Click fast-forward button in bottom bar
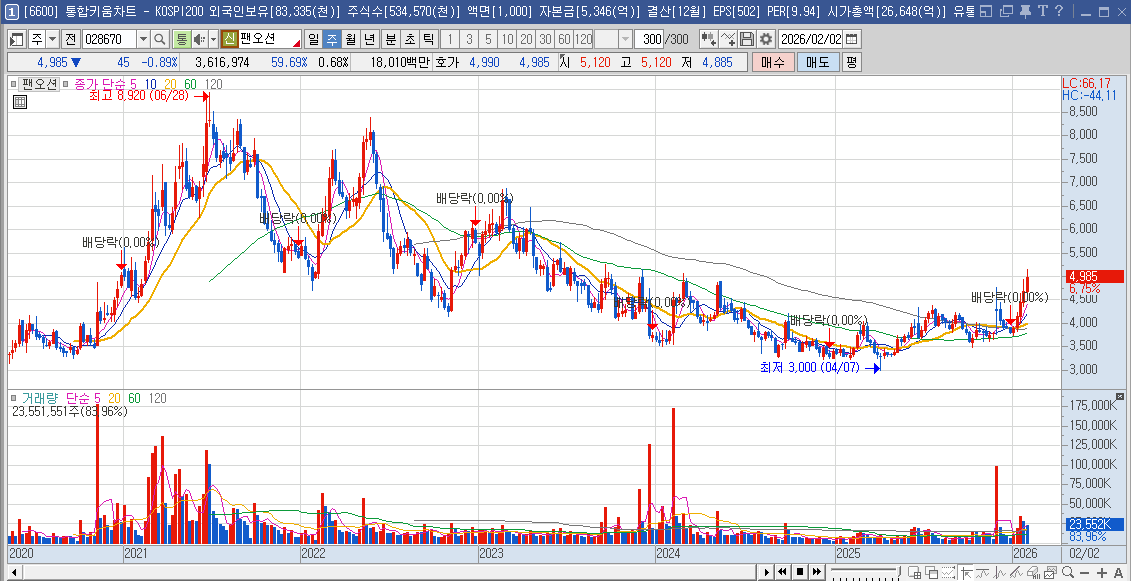The width and height of the screenshot is (1131, 581). pyautogui.click(x=816, y=572)
